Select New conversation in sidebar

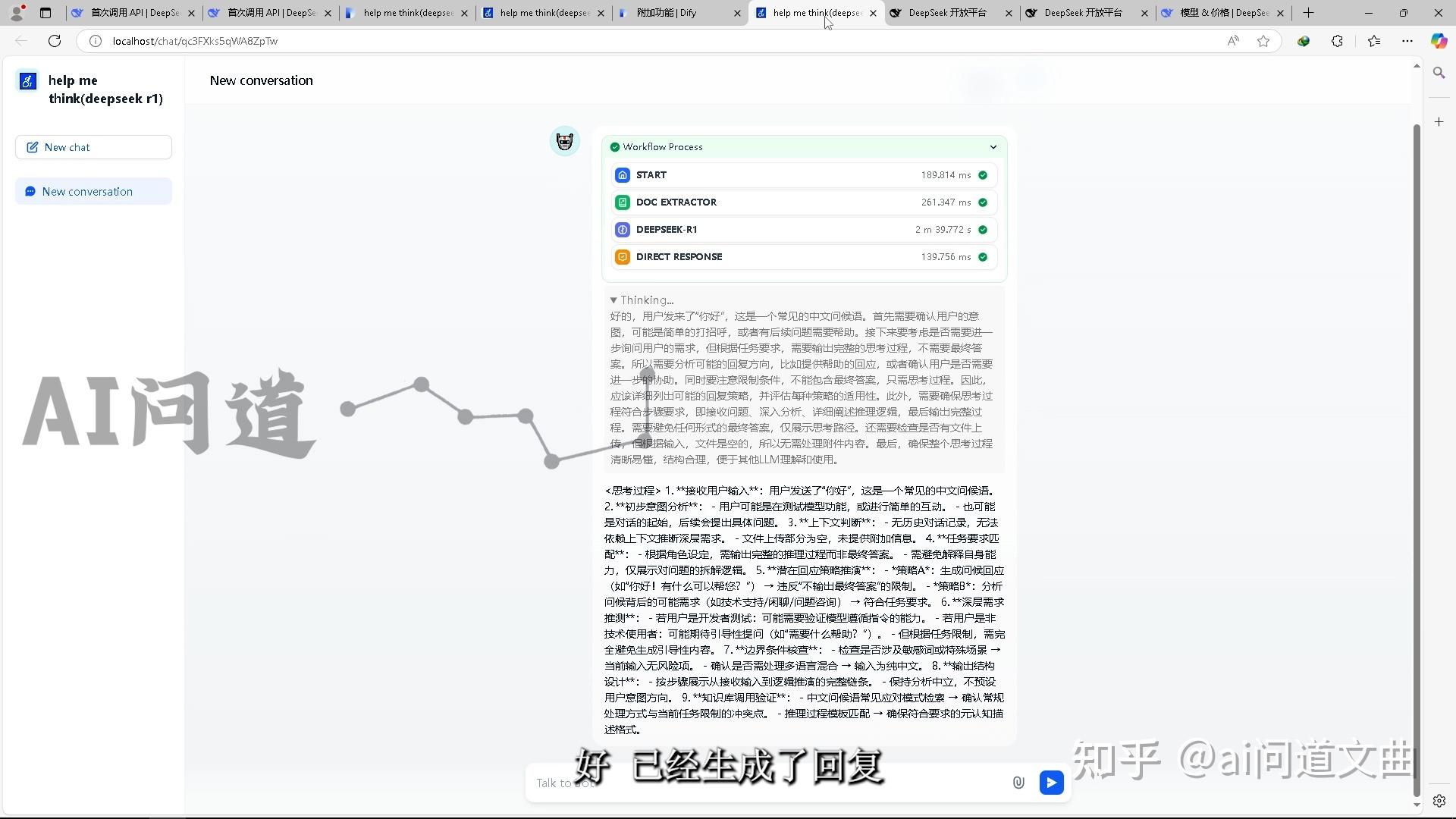93,191
